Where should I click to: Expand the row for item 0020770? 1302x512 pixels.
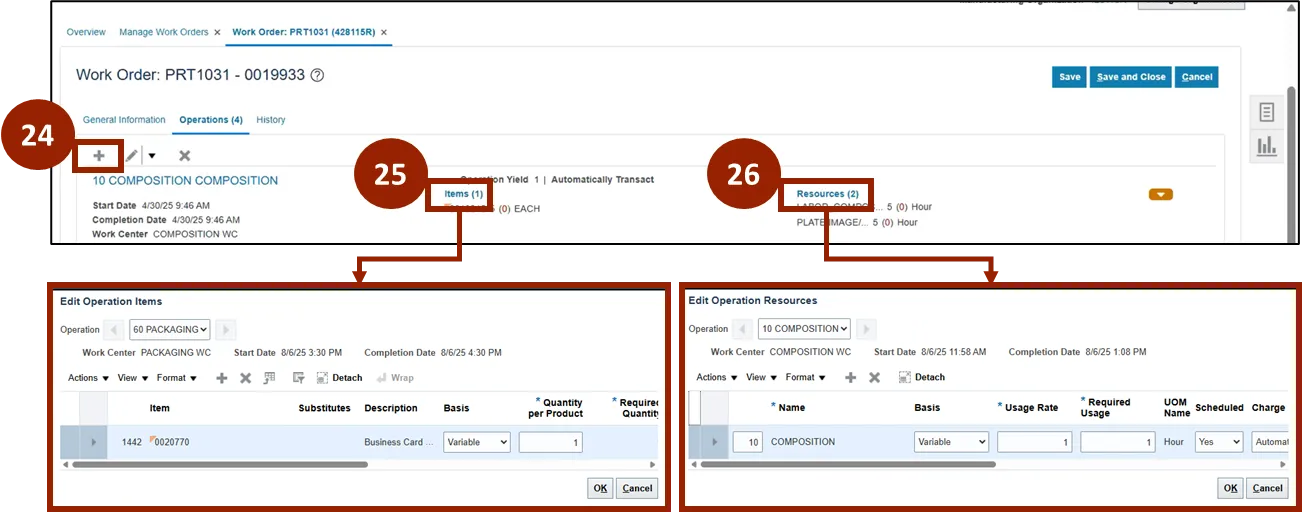tap(94, 442)
